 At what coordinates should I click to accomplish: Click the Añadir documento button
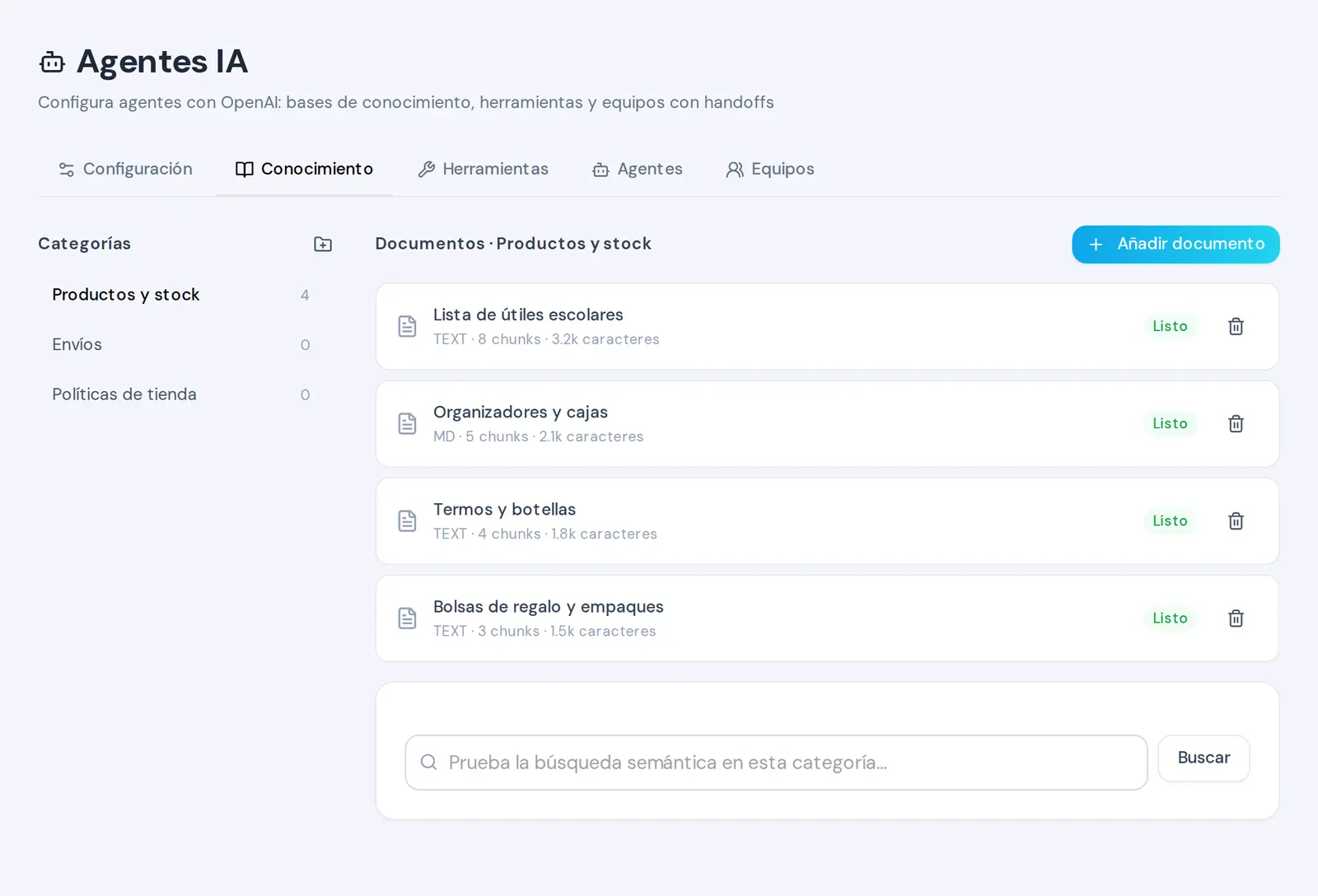(1175, 245)
